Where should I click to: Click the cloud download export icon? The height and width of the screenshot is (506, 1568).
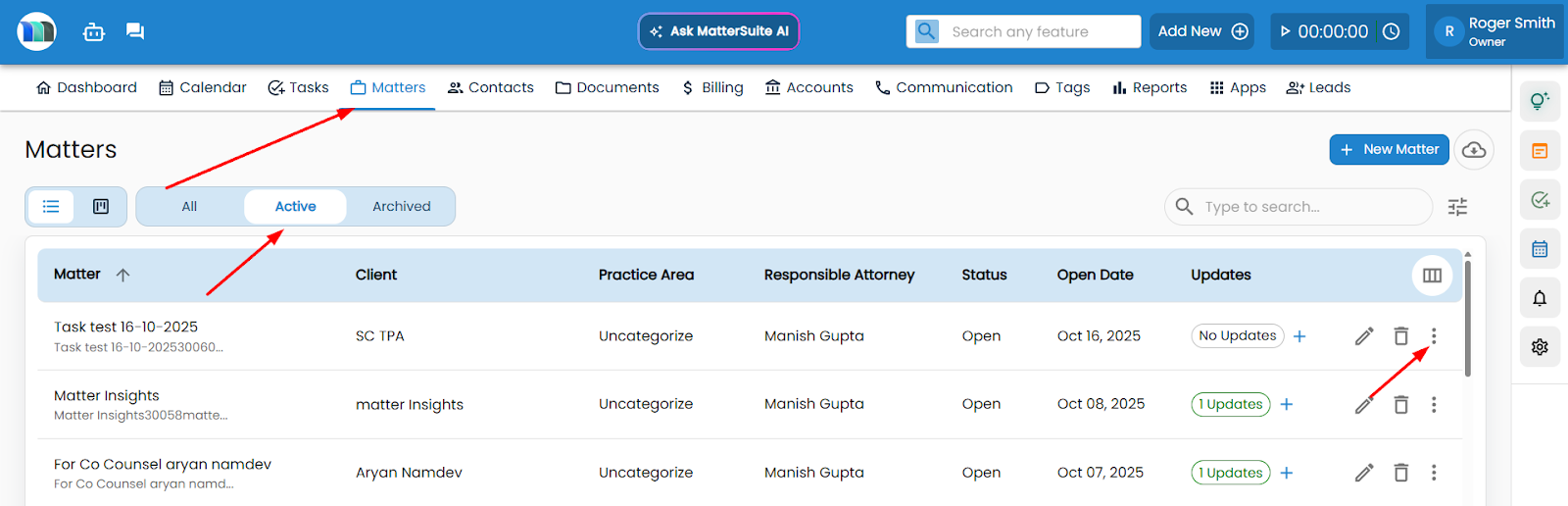[1473, 150]
